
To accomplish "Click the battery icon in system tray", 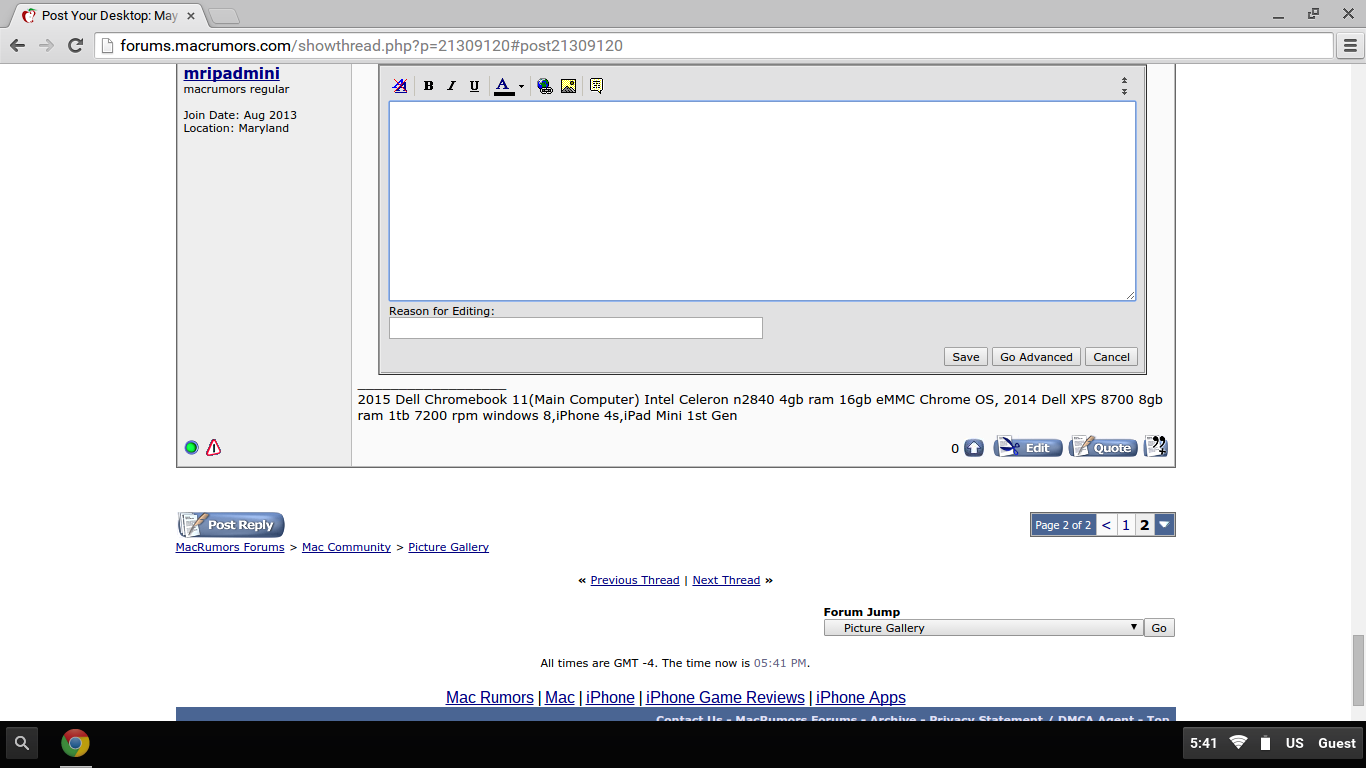I will click(x=1266, y=743).
